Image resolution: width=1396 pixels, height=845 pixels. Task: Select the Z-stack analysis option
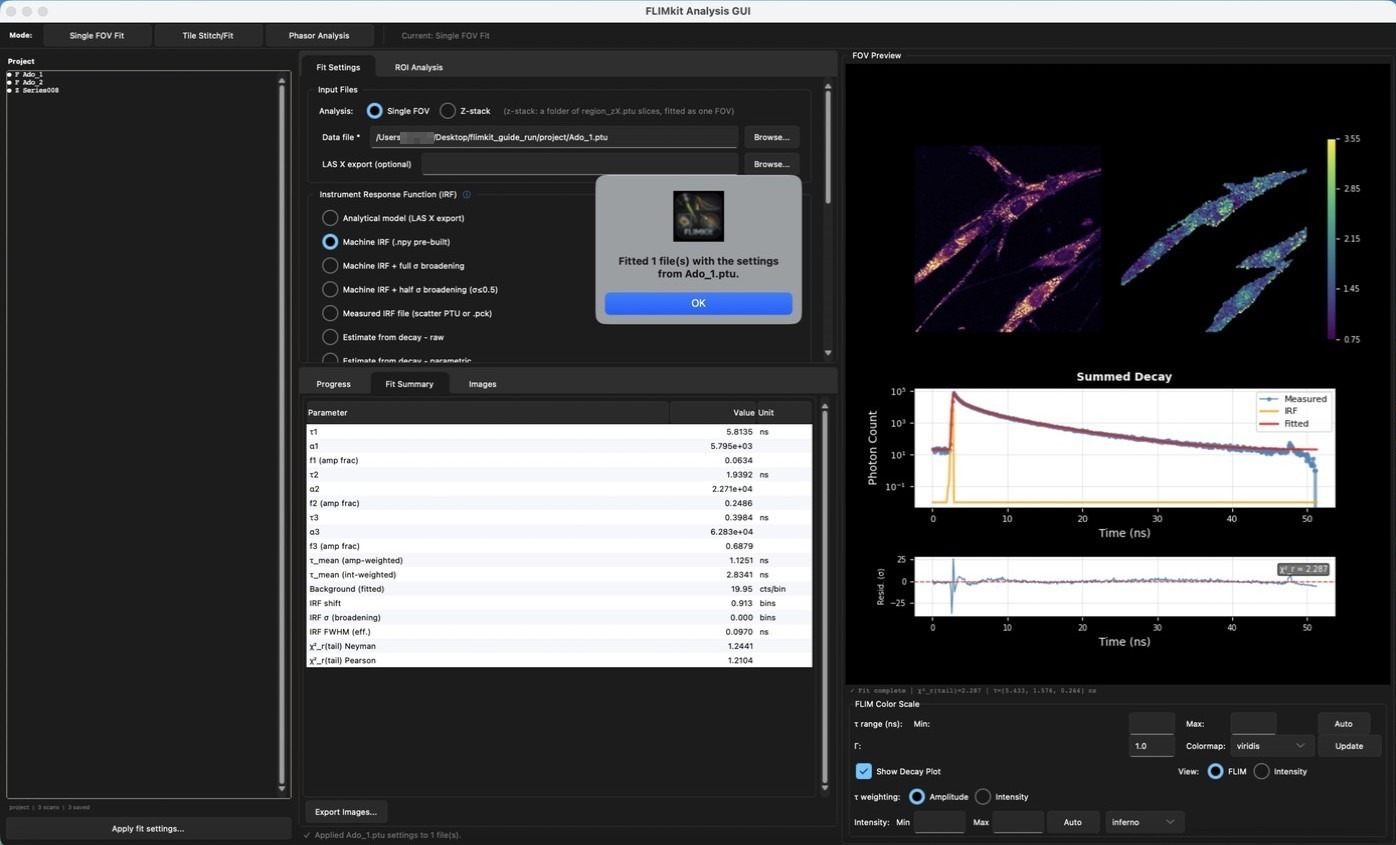447,111
